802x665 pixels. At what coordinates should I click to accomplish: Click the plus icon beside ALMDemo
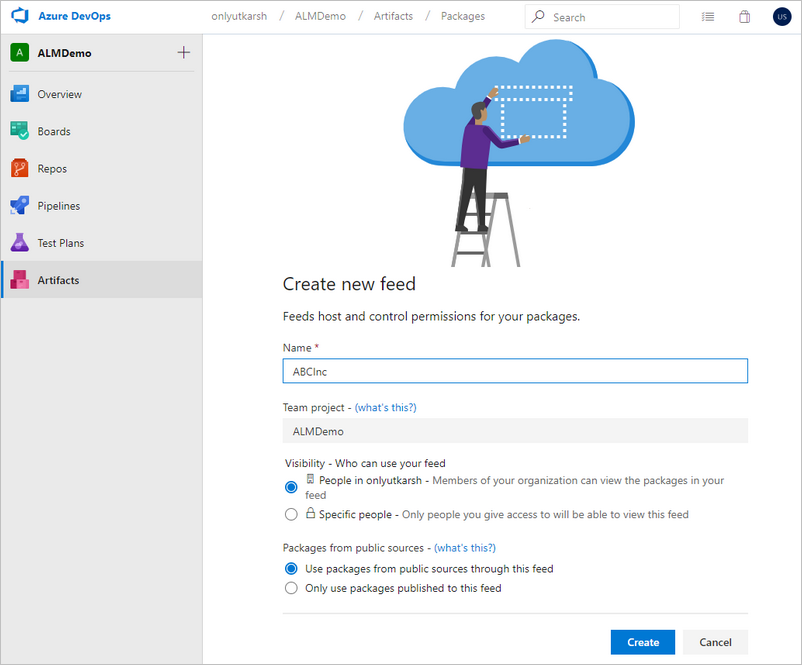(x=183, y=53)
